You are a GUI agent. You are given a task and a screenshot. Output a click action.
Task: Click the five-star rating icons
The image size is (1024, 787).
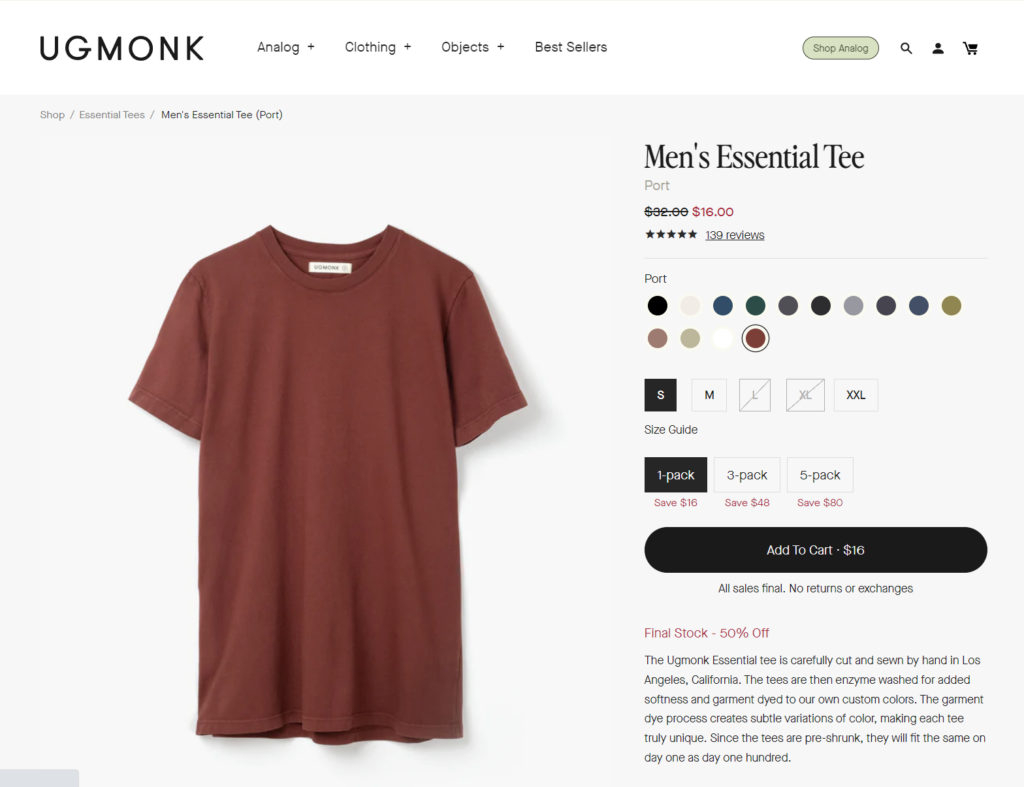pyautogui.click(x=671, y=234)
